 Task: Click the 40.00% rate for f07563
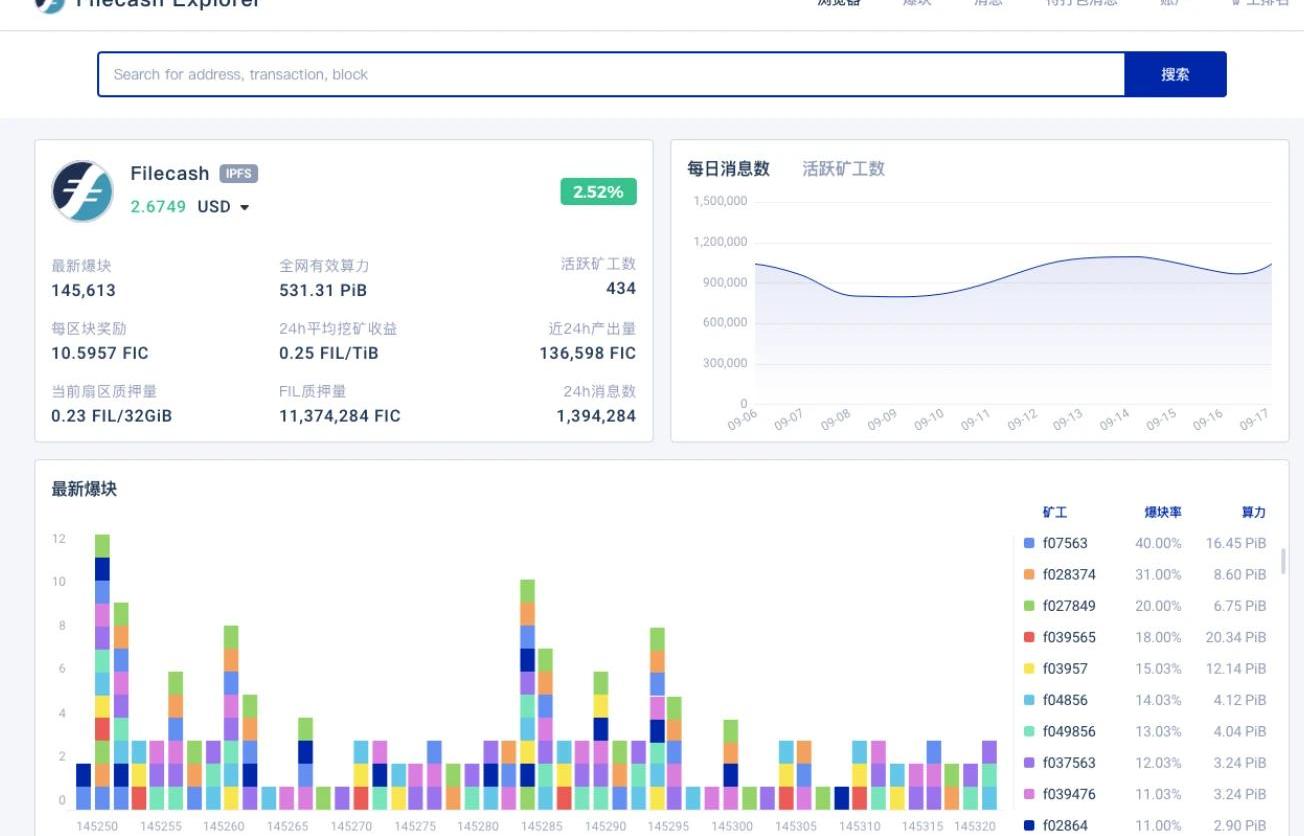click(x=1158, y=543)
